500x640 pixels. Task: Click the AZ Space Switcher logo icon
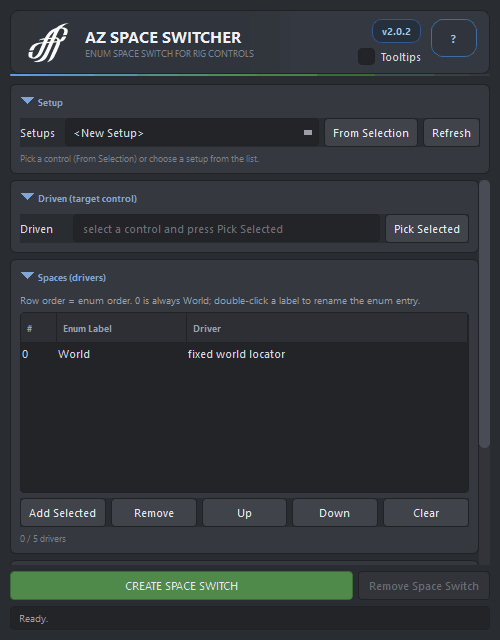(x=48, y=43)
